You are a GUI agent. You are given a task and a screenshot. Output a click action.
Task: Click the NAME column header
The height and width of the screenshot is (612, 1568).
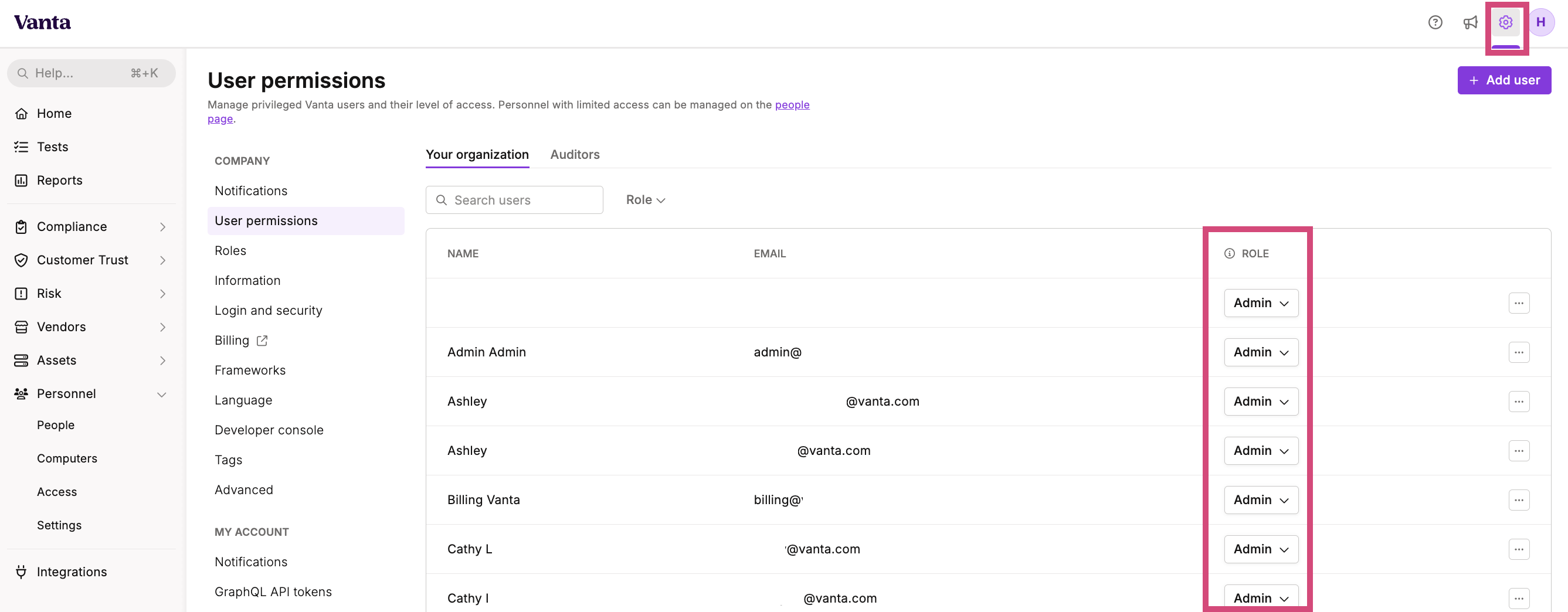(463, 254)
